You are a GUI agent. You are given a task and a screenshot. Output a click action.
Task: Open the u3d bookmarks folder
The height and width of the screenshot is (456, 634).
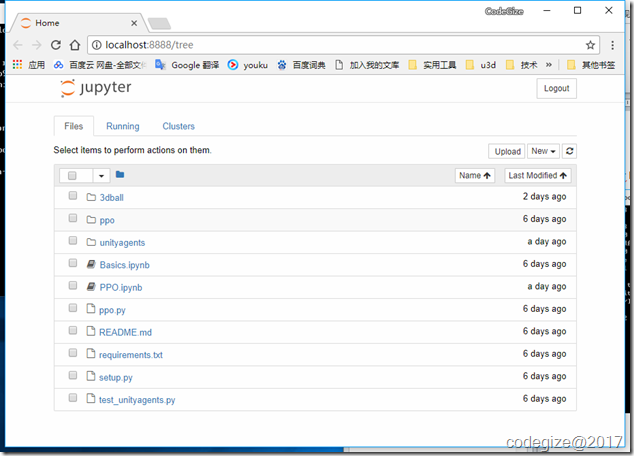[x=481, y=65]
